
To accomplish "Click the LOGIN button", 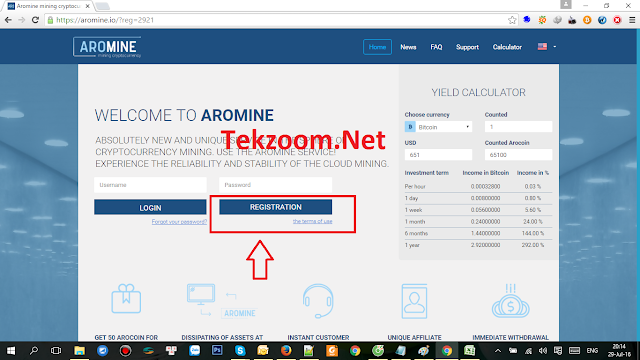I will pos(150,207).
